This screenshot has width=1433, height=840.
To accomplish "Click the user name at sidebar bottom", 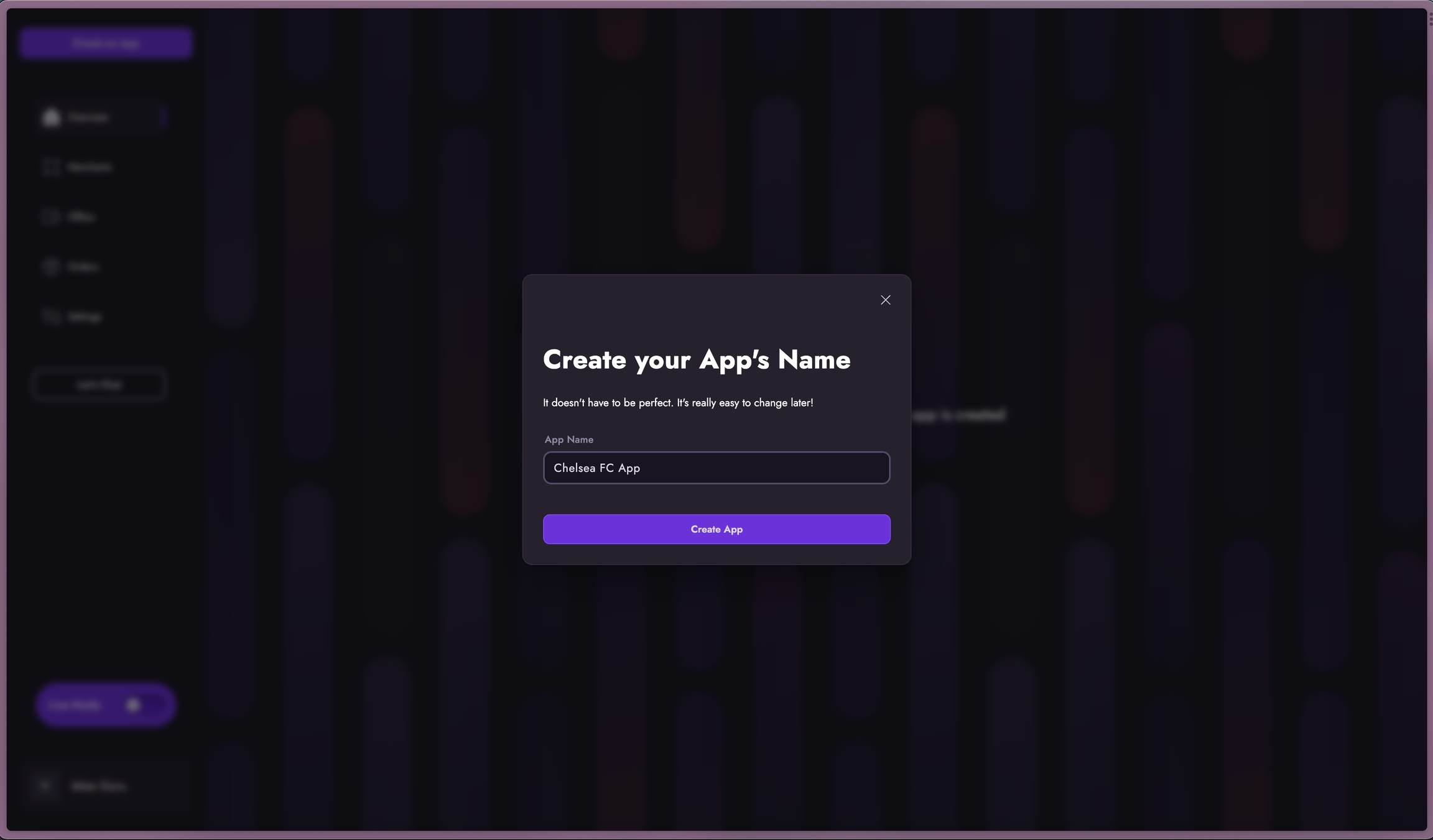I will tap(99, 787).
